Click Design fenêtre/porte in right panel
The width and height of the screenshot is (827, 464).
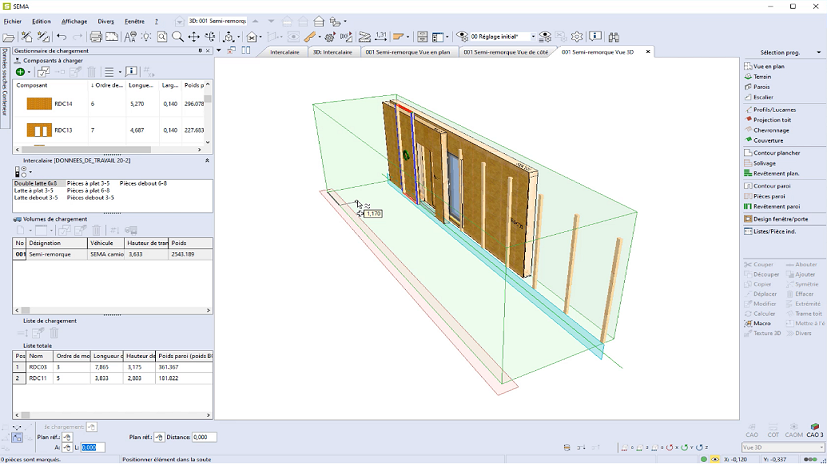coord(782,218)
